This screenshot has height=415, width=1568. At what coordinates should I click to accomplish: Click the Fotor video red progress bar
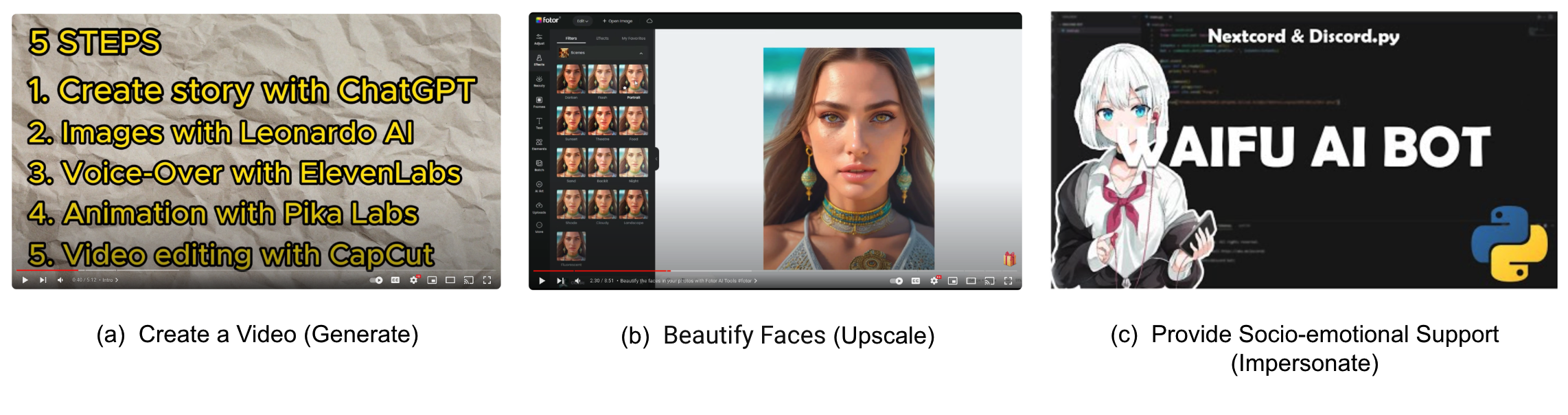tap(601, 271)
